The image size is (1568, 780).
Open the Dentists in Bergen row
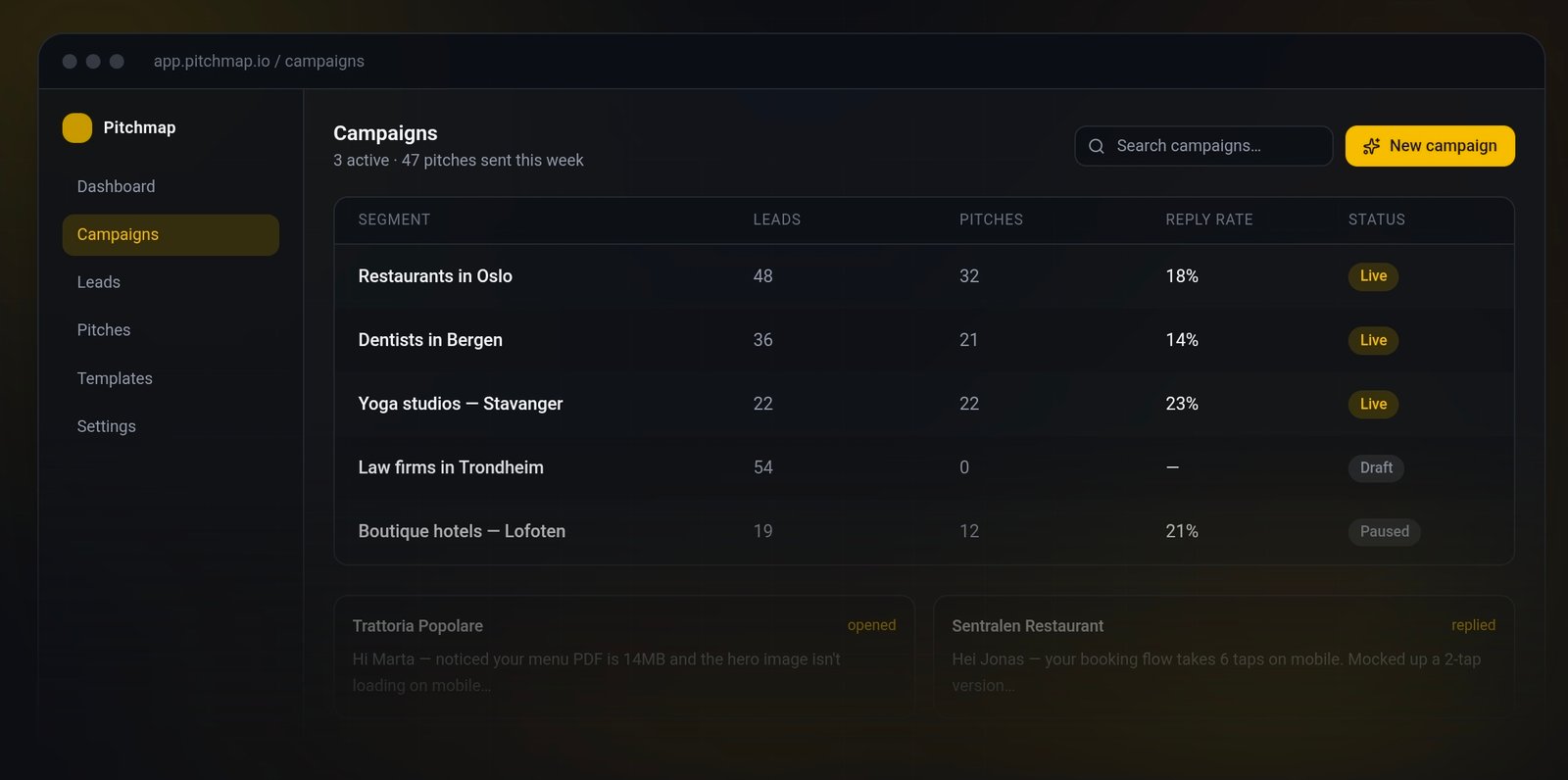pyautogui.click(x=924, y=340)
